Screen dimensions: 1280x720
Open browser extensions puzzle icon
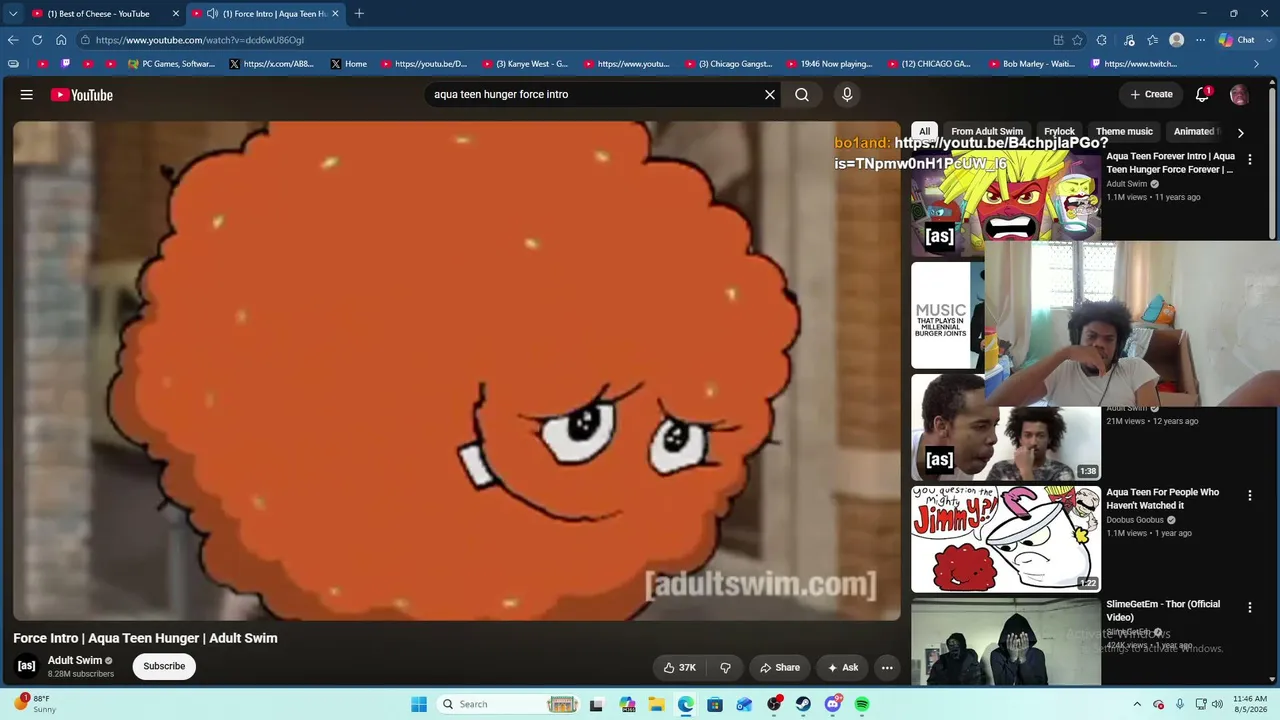point(1101,40)
